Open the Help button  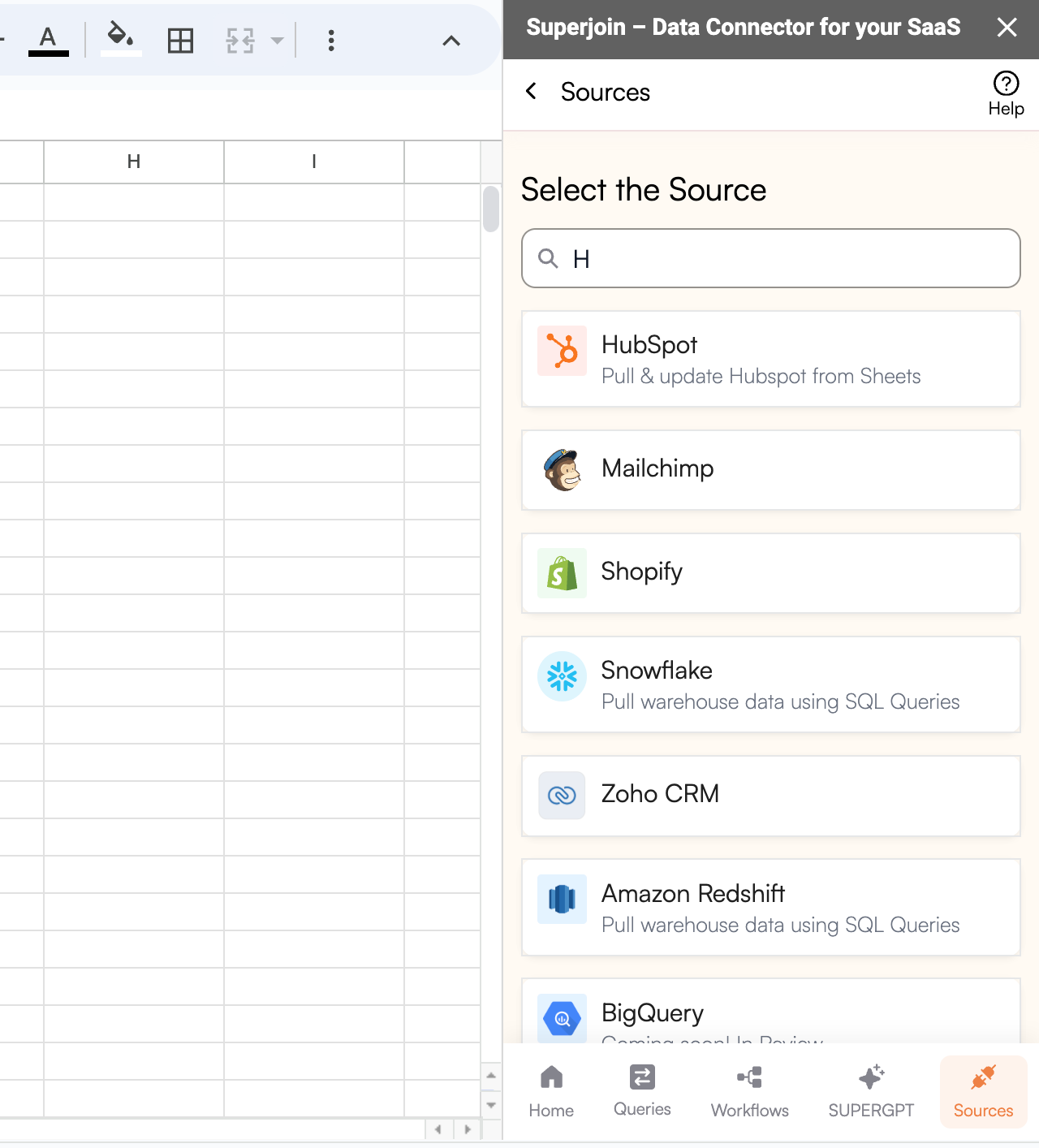[x=1006, y=94]
